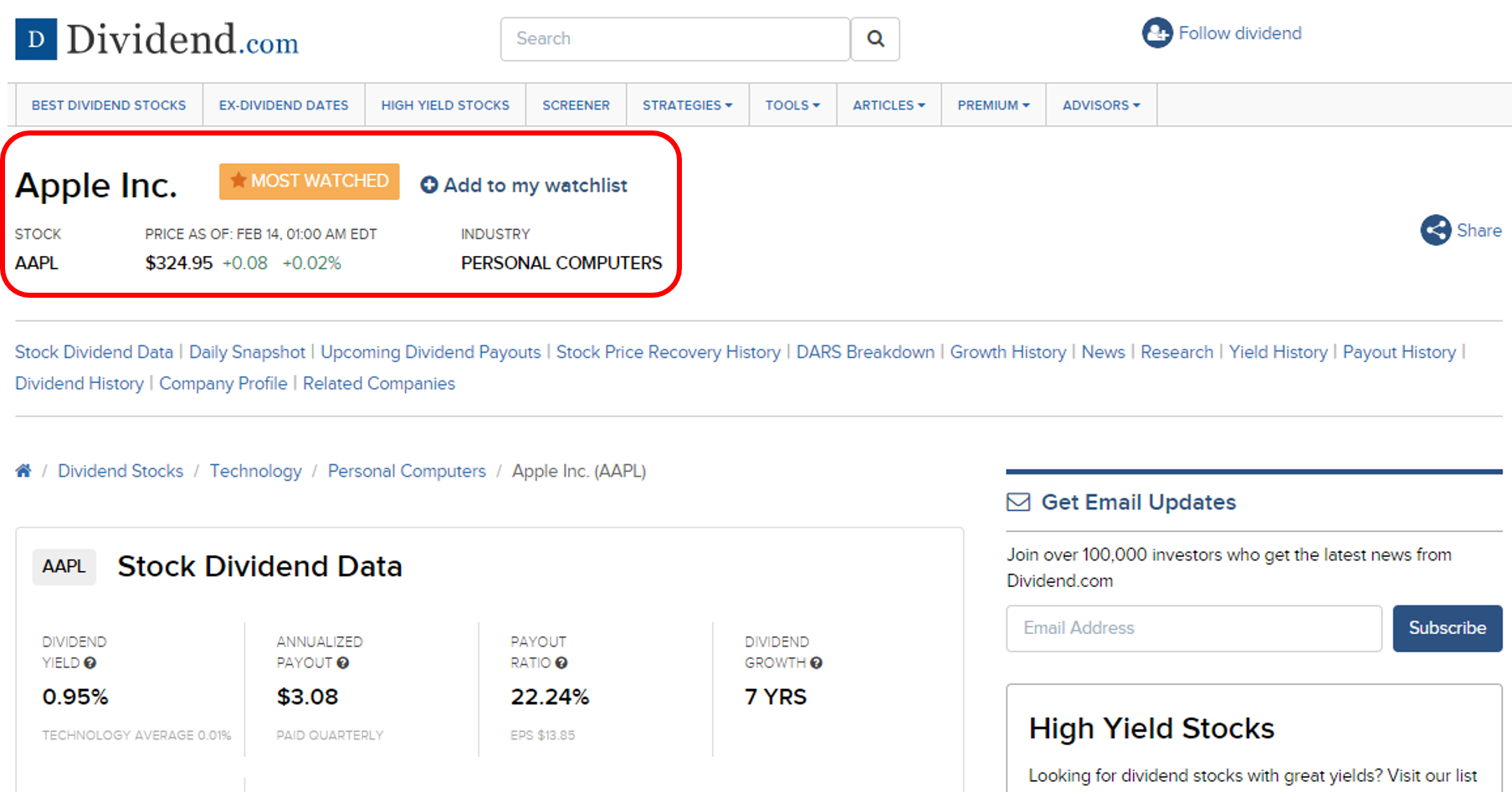Click the Follow dividend user icon
This screenshot has width=1512, height=792.
pyautogui.click(x=1157, y=33)
